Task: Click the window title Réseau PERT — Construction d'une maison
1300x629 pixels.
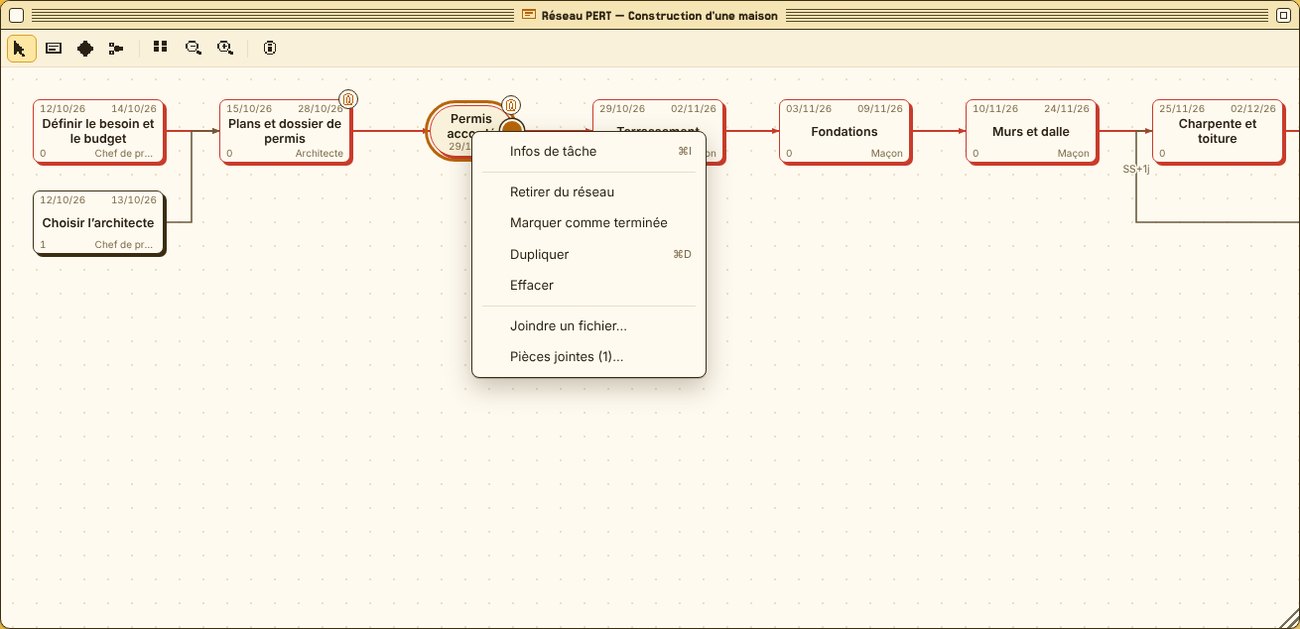Action: click(659, 15)
